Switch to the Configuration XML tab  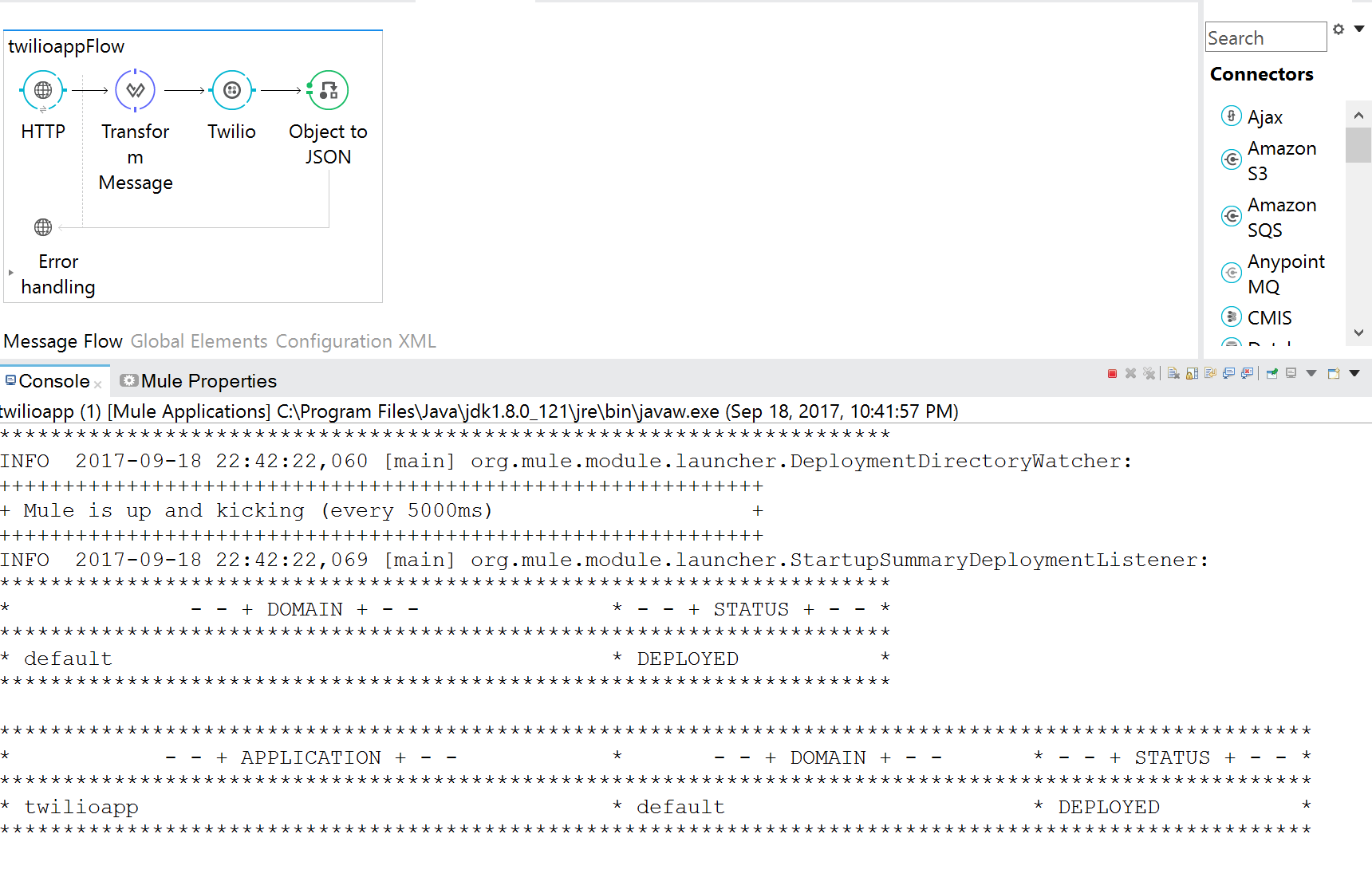coord(356,341)
